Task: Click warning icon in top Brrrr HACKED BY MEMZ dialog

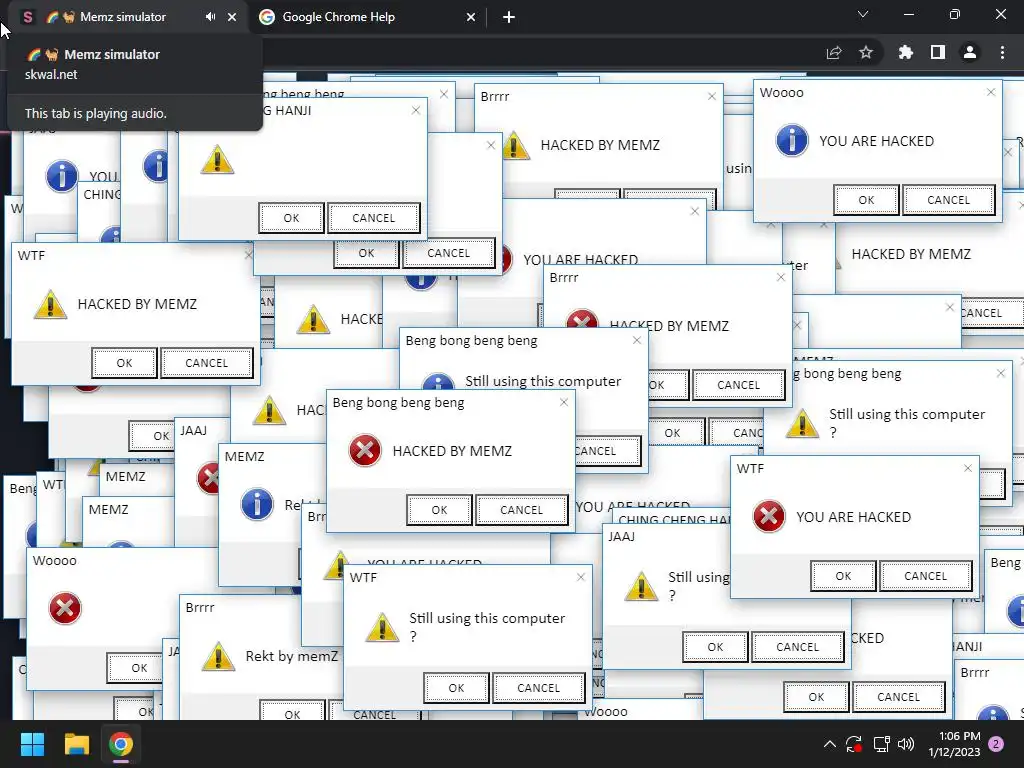Action: (x=515, y=146)
